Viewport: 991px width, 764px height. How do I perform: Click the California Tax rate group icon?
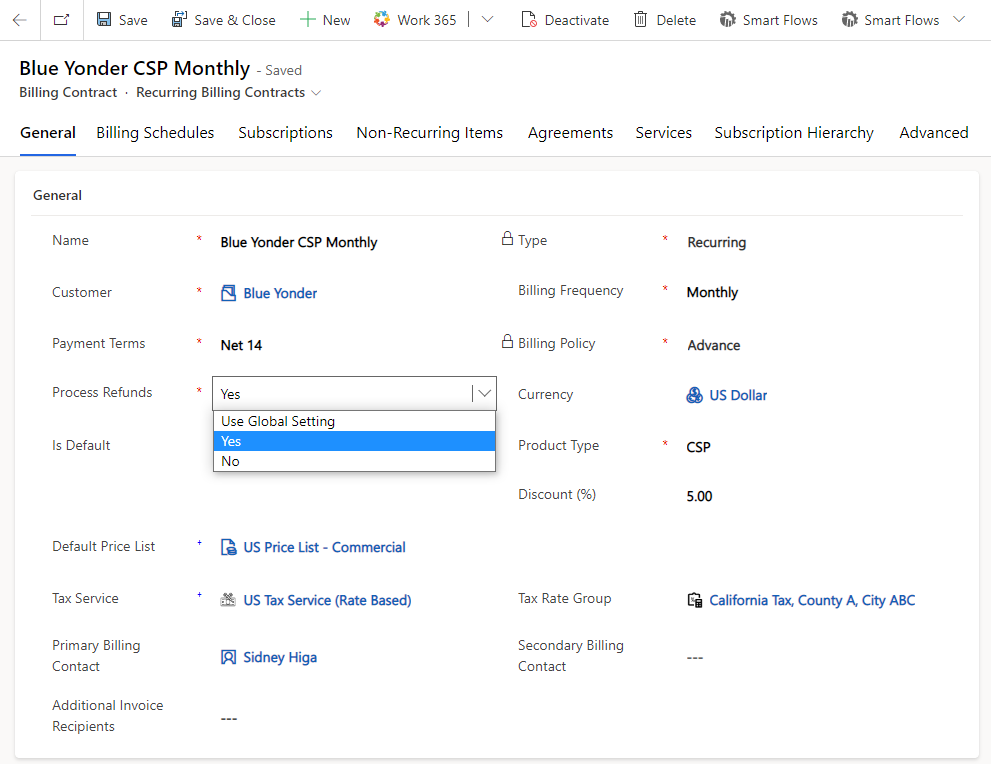point(695,600)
